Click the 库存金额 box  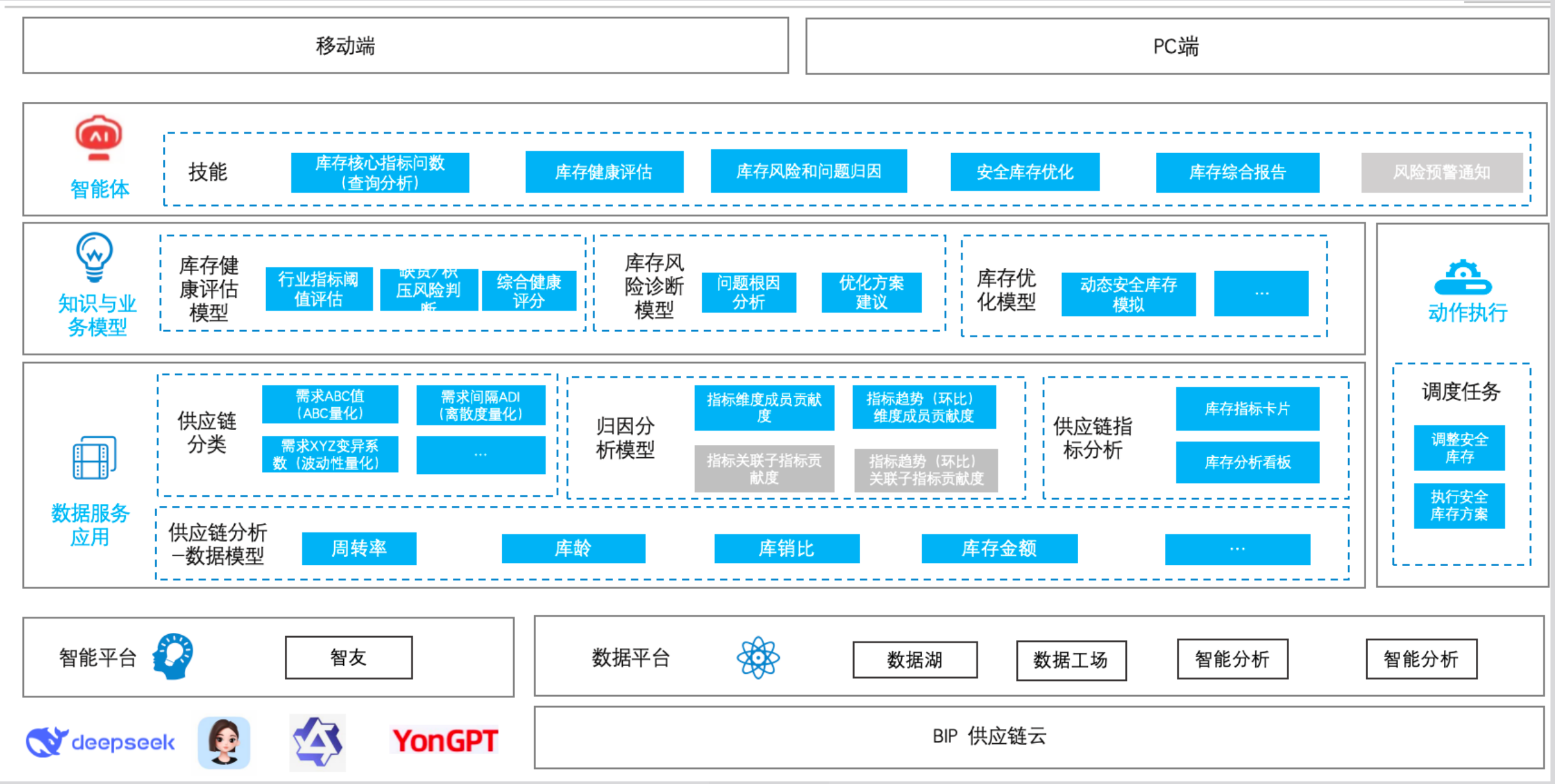pyautogui.click(x=1000, y=549)
